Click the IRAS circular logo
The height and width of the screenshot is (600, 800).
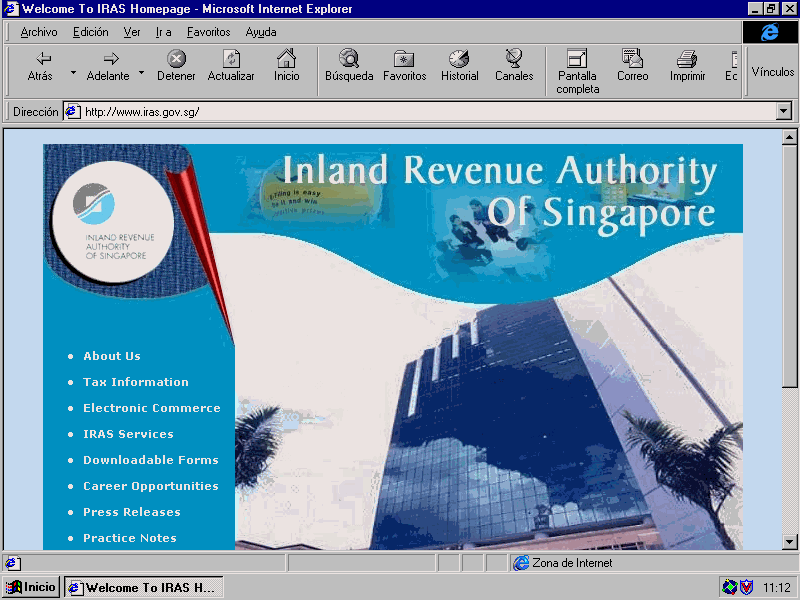(113, 222)
